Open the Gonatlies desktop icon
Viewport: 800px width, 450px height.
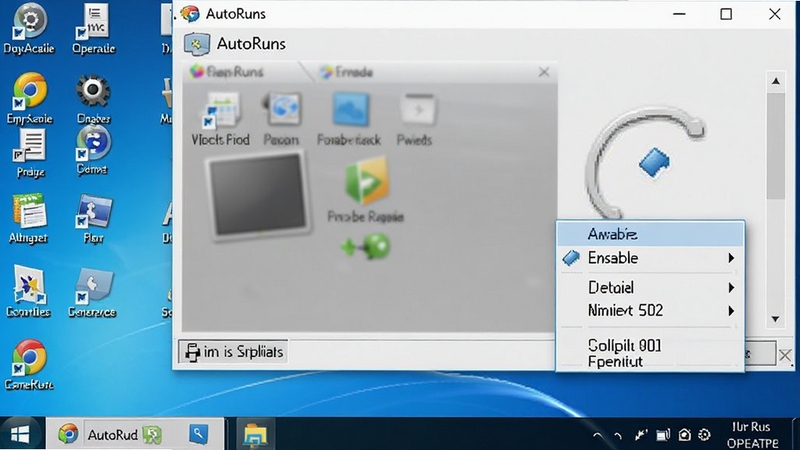coord(29,291)
